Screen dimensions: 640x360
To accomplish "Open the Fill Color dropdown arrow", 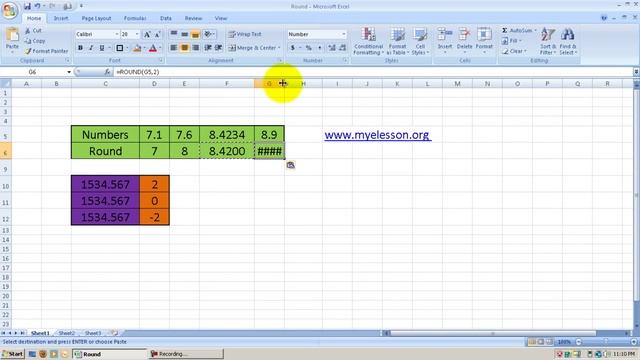I will click(144, 48).
